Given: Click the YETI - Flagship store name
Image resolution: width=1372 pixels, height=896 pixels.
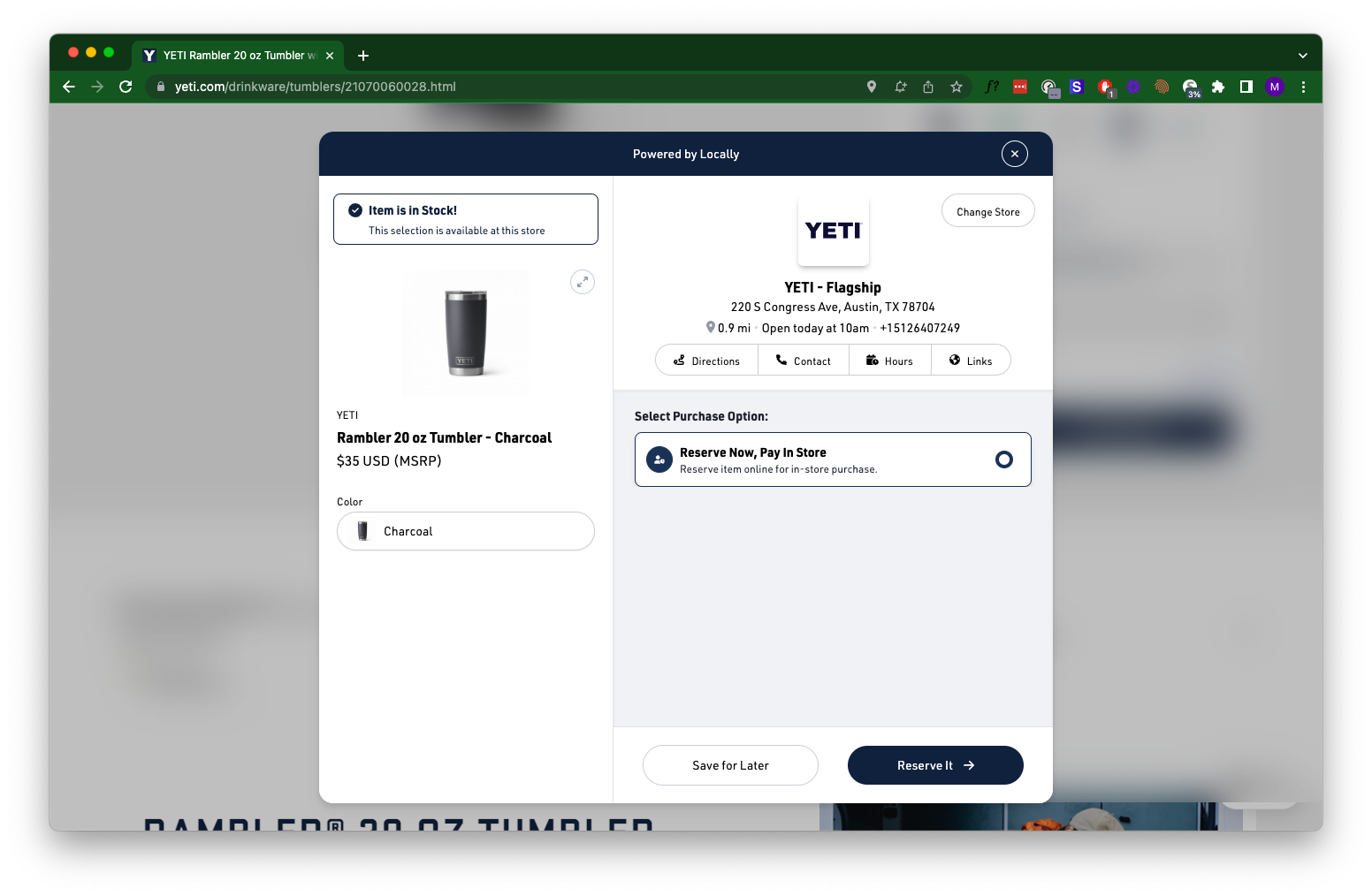Looking at the screenshot, I should [833, 287].
